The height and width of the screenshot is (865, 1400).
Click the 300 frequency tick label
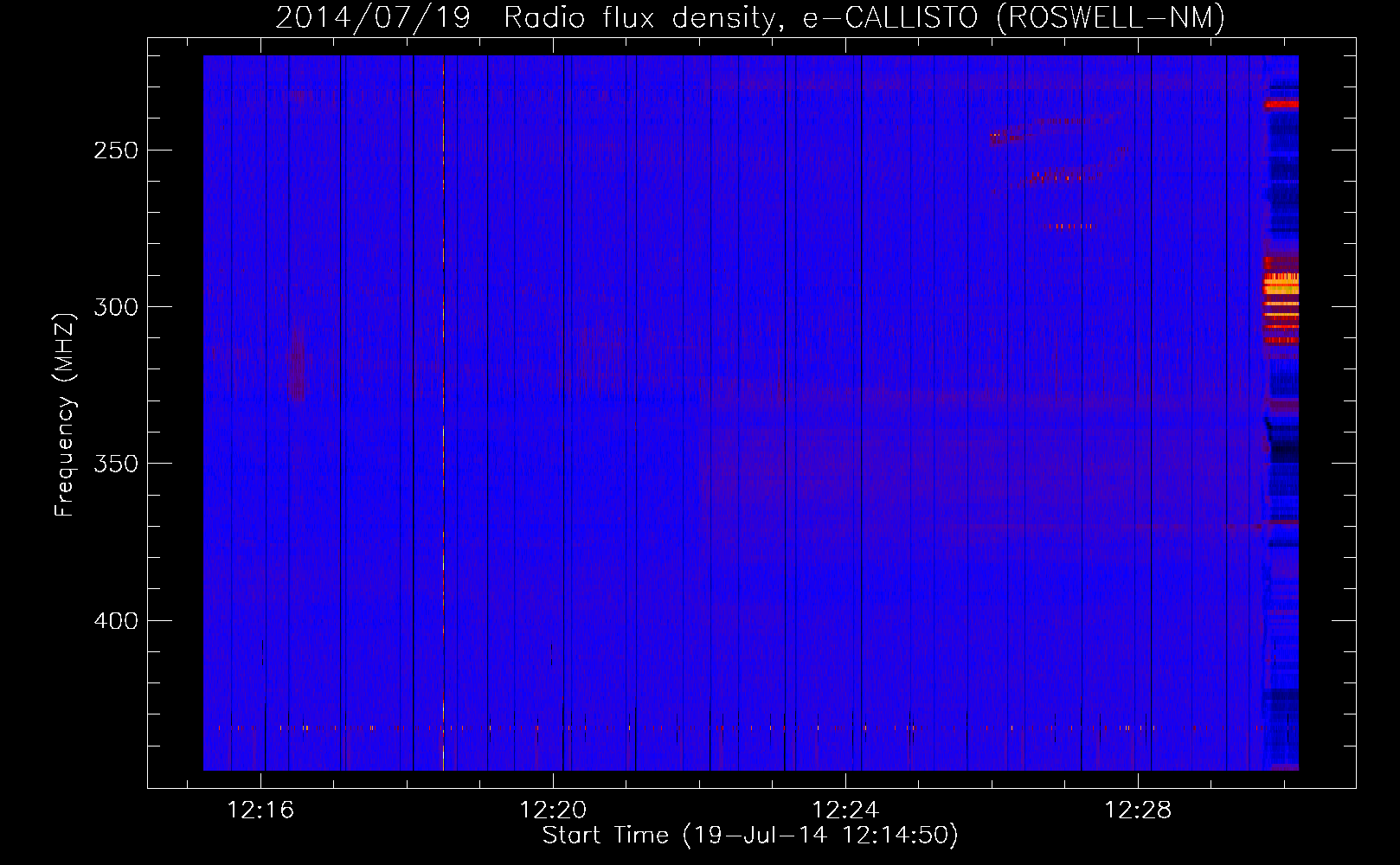click(116, 307)
